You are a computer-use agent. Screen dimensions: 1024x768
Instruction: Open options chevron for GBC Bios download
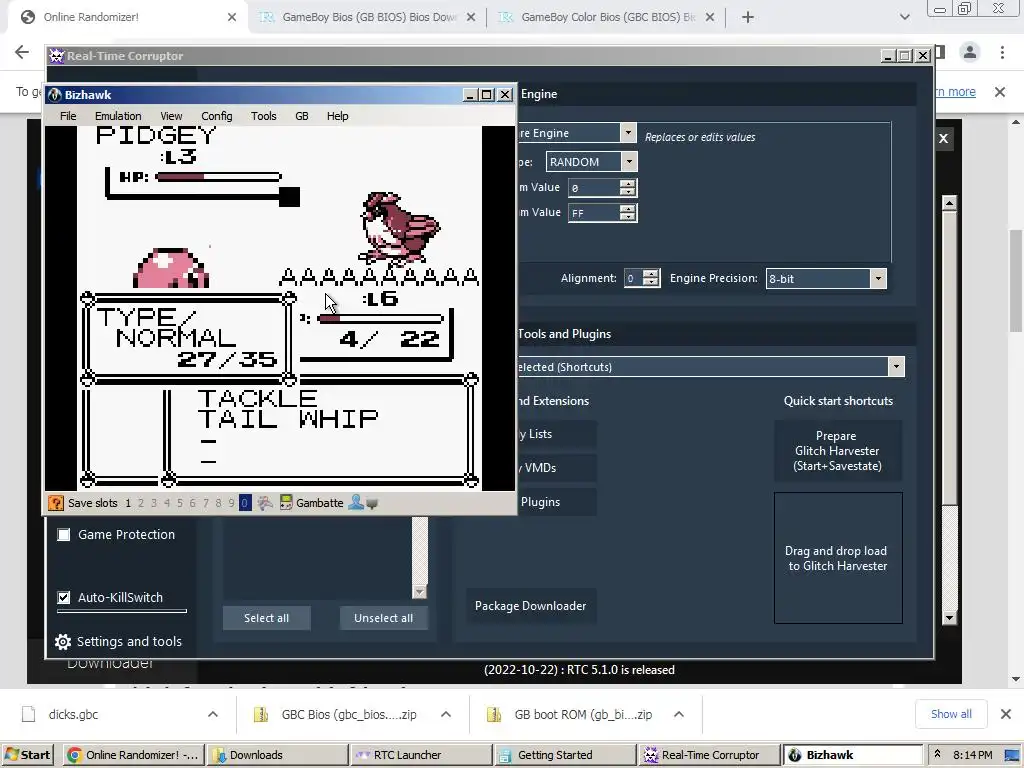pos(445,714)
